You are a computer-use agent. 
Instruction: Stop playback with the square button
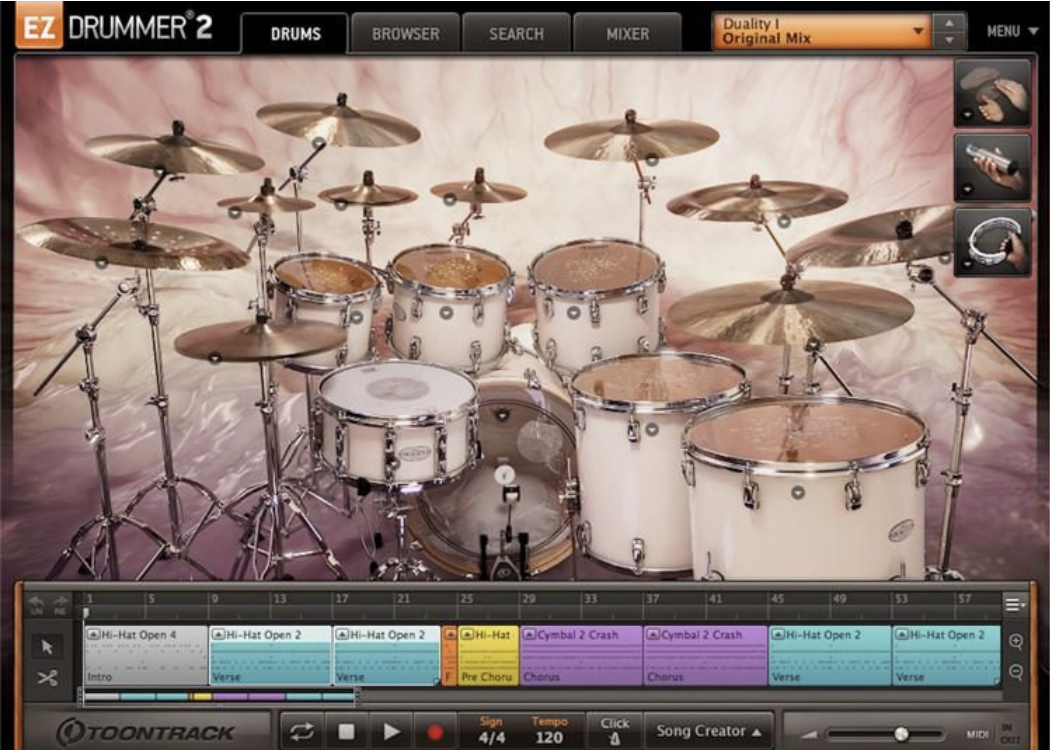click(346, 732)
